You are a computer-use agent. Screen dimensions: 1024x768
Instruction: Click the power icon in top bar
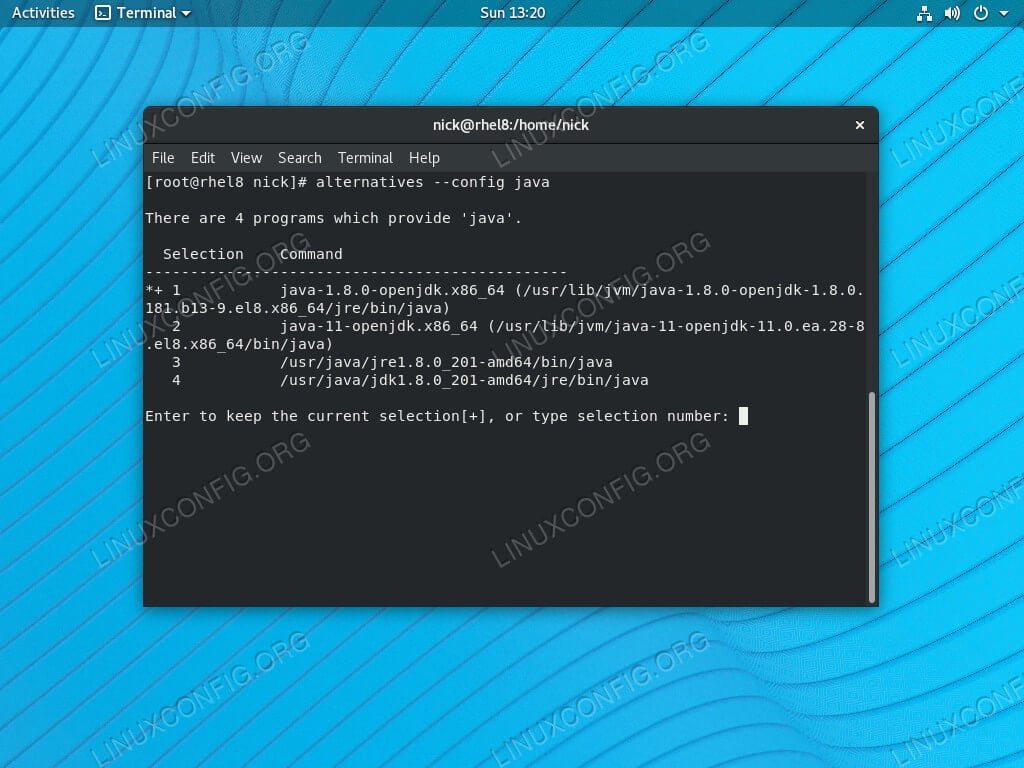coord(980,13)
